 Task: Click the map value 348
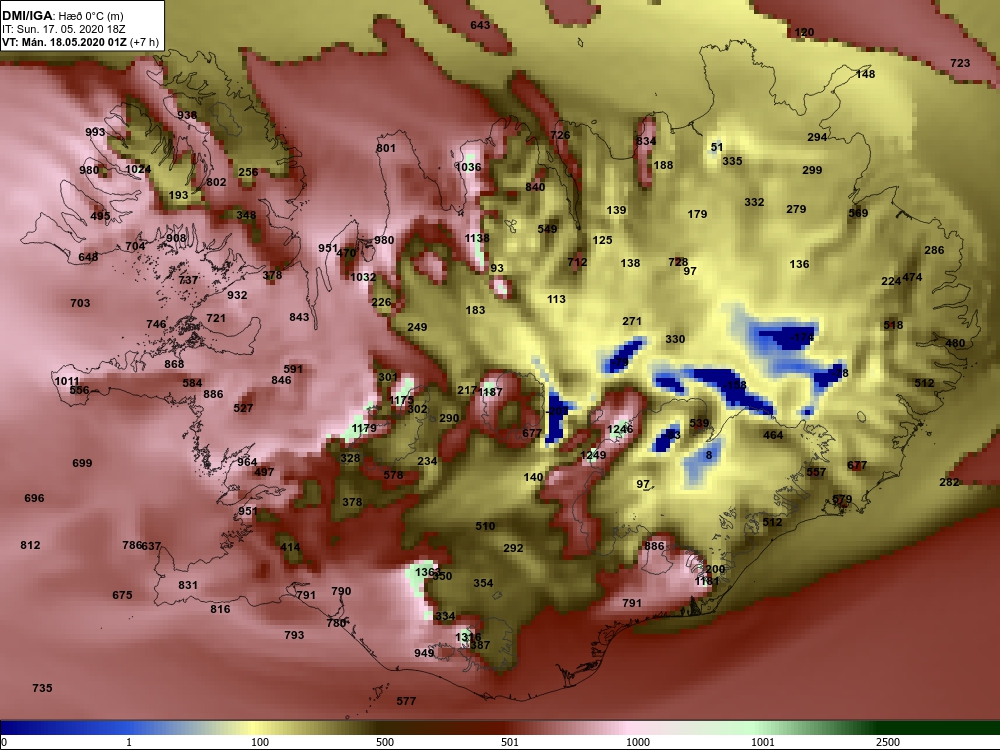(246, 215)
